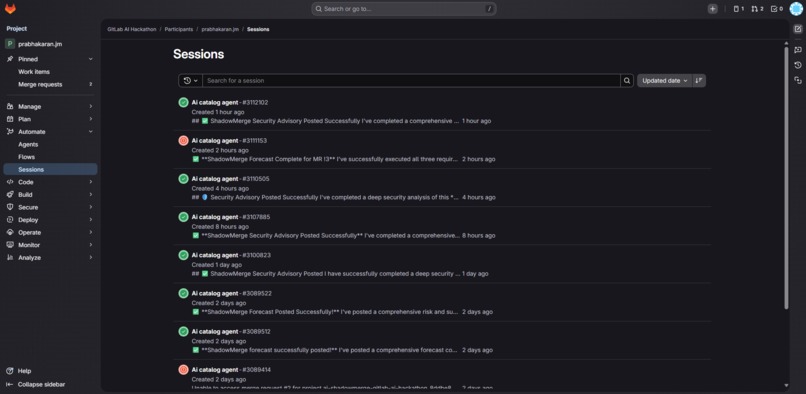806x394 pixels.
Task: Click the Help question mark icon
Action: (x=9, y=371)
